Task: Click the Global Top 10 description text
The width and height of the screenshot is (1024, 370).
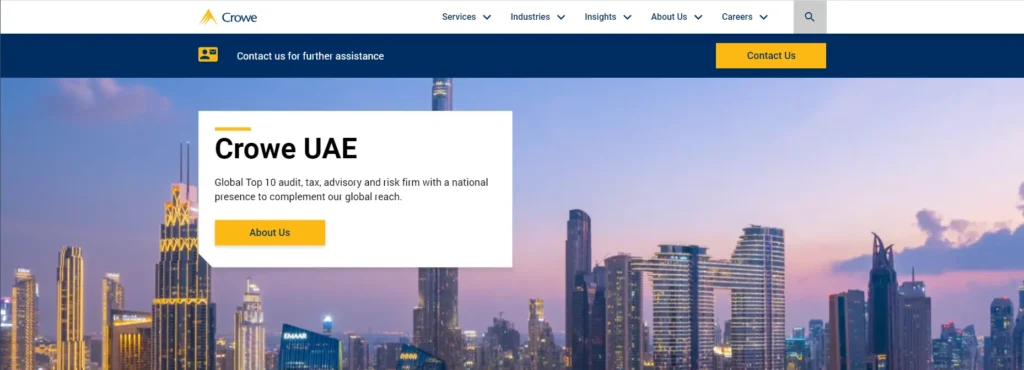Action: click(x=351, y=189)
